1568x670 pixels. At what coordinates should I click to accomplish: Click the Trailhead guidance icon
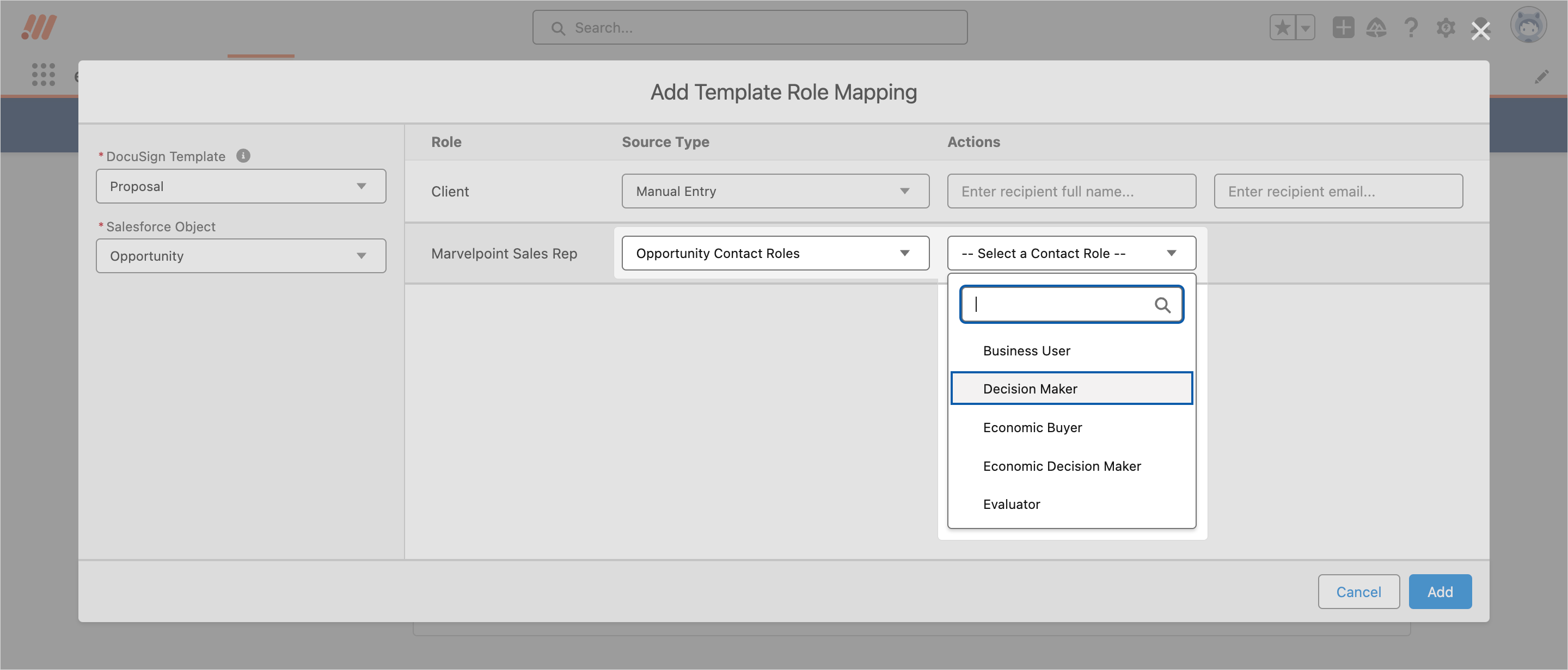[1376, 27]
